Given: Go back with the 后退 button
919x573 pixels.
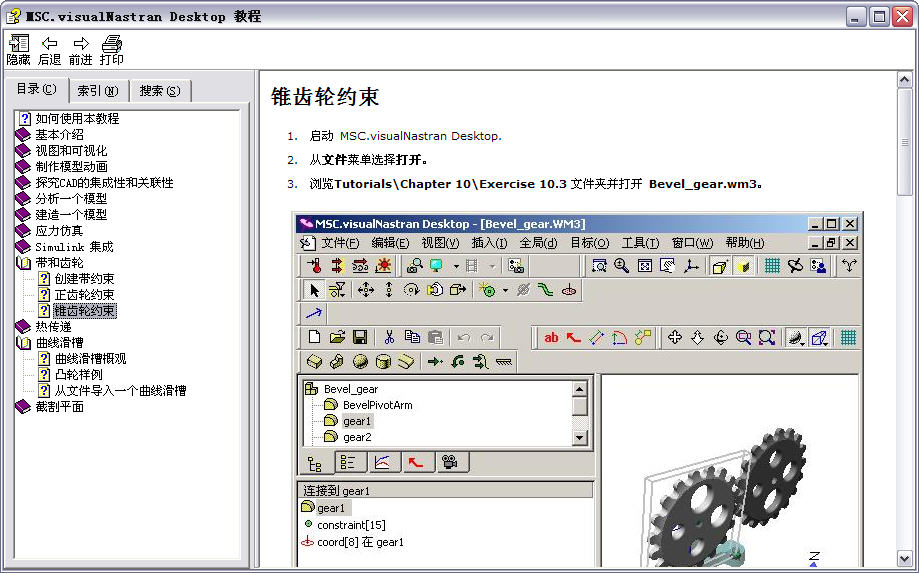Looking at the screenshot, I should (49, 49).
